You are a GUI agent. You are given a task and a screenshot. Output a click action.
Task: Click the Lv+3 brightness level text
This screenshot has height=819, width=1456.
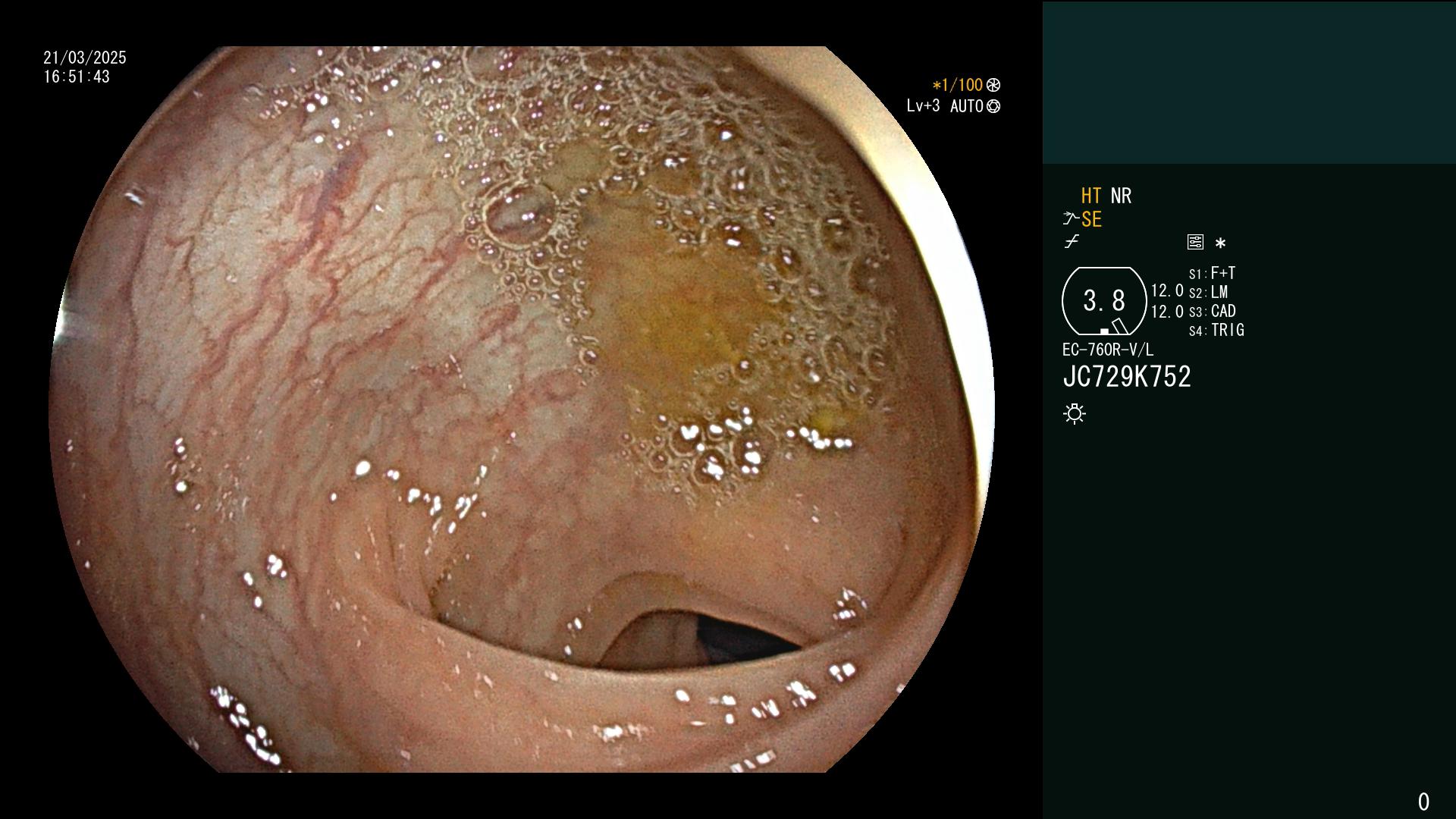pyautogui.click(x=923, y=106)
